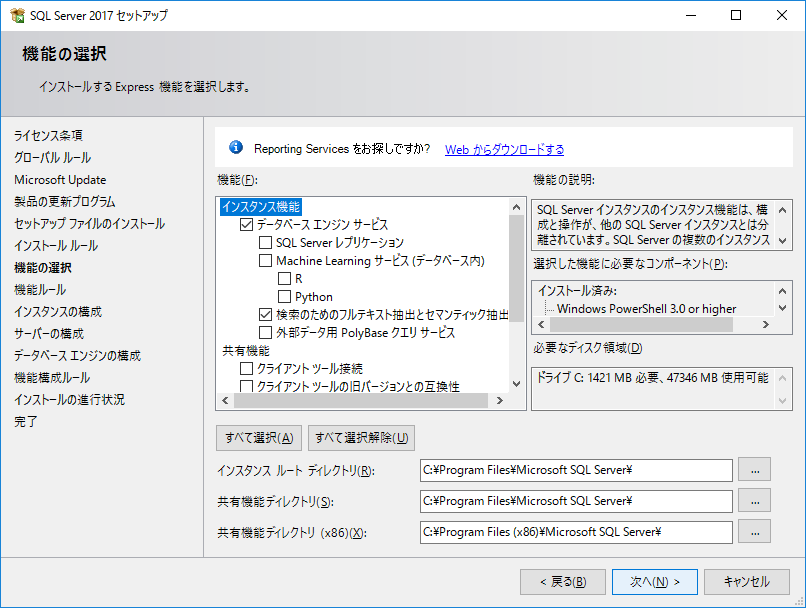Screen dimensions: 806x608
Task: Click components box horizontal left arrow
Action: click(541, 324)
